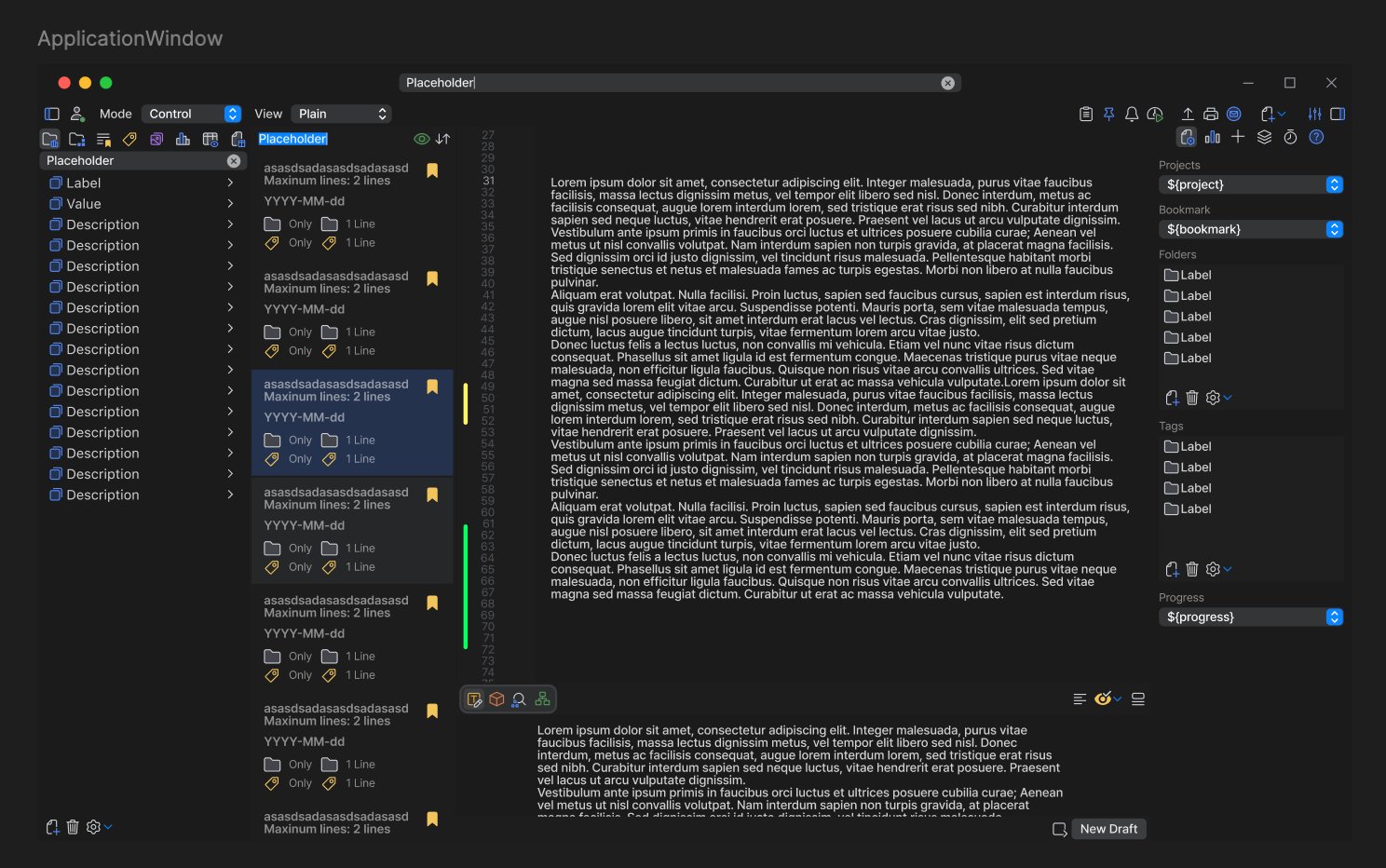Open the Progress ${progress} dropdown
The image size is (1386, 868).
pos(1251,617)
